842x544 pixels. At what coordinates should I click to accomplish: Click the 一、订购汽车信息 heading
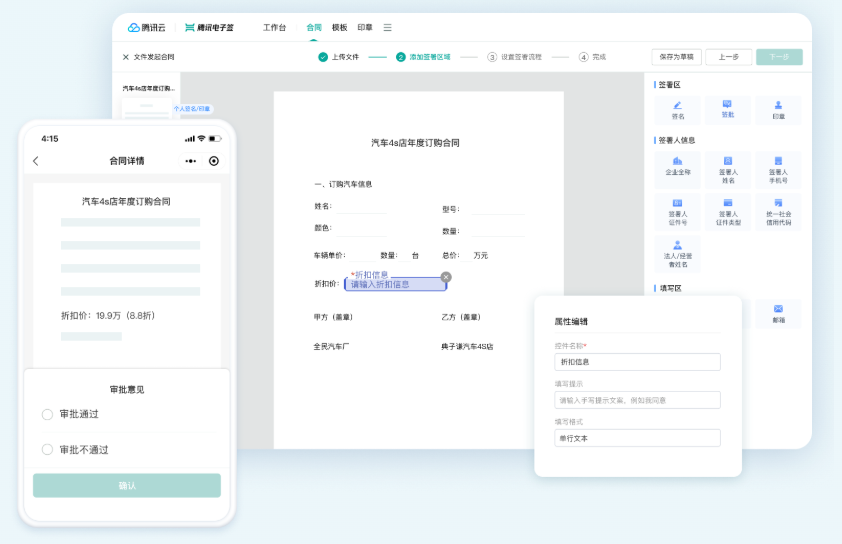343,184
